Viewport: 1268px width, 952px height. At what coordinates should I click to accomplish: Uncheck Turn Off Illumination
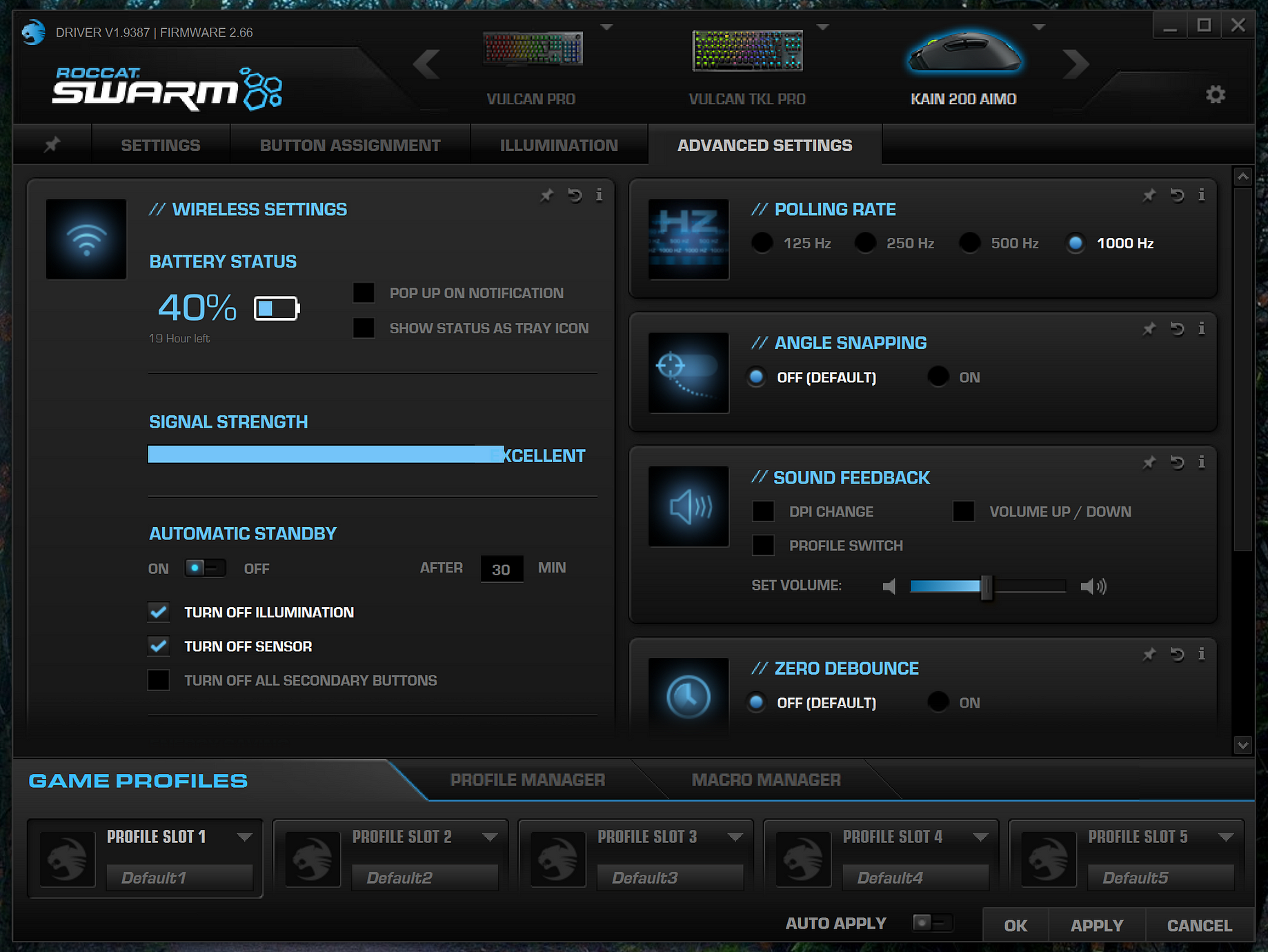tap(159, 612)
